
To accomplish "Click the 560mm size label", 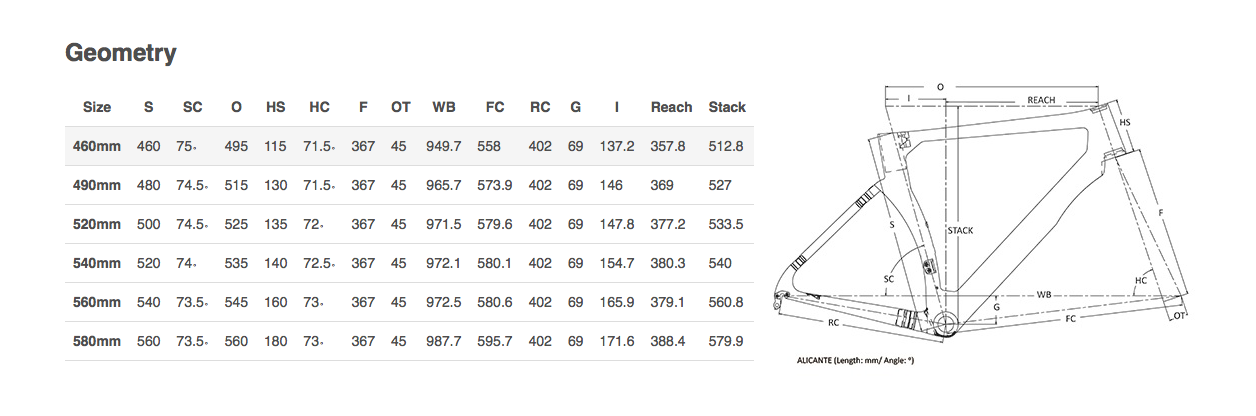I will pyautogui.click(x=97, y=302).
